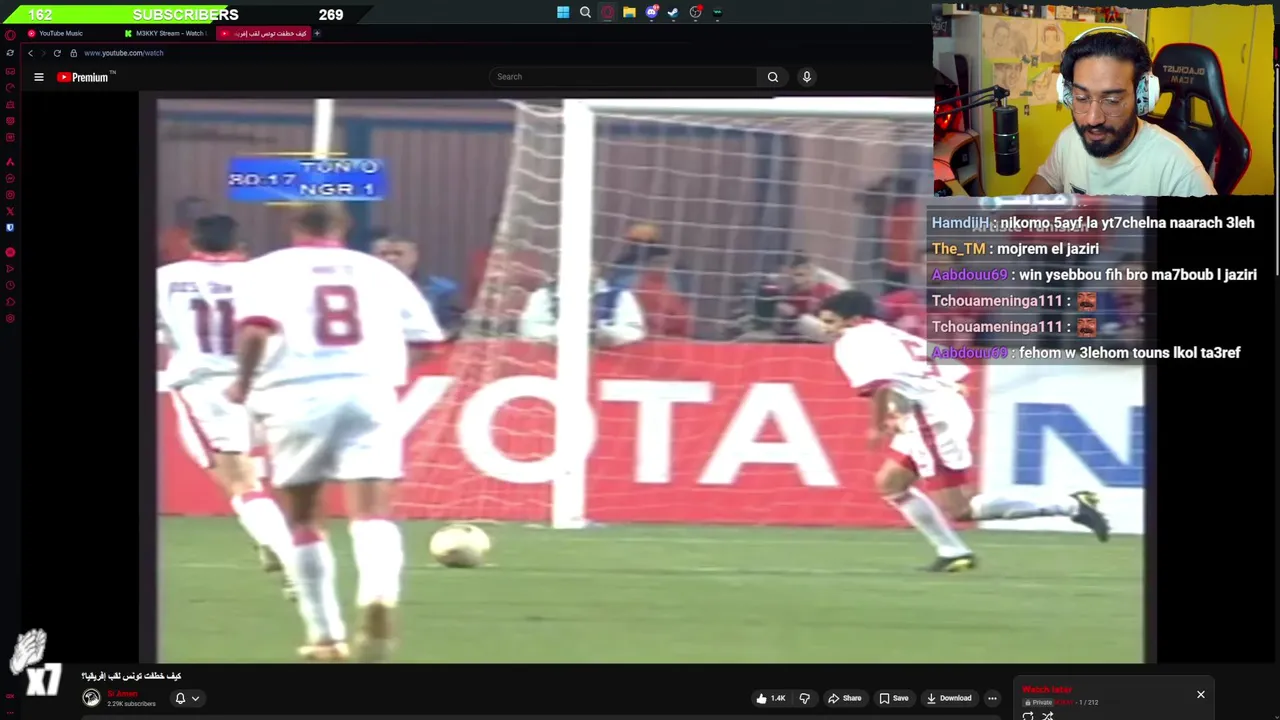Toggle the playlist shuffle icon
This screenshot has width=1280, height=720.
pyautogui.click(x=1047, y=715)
